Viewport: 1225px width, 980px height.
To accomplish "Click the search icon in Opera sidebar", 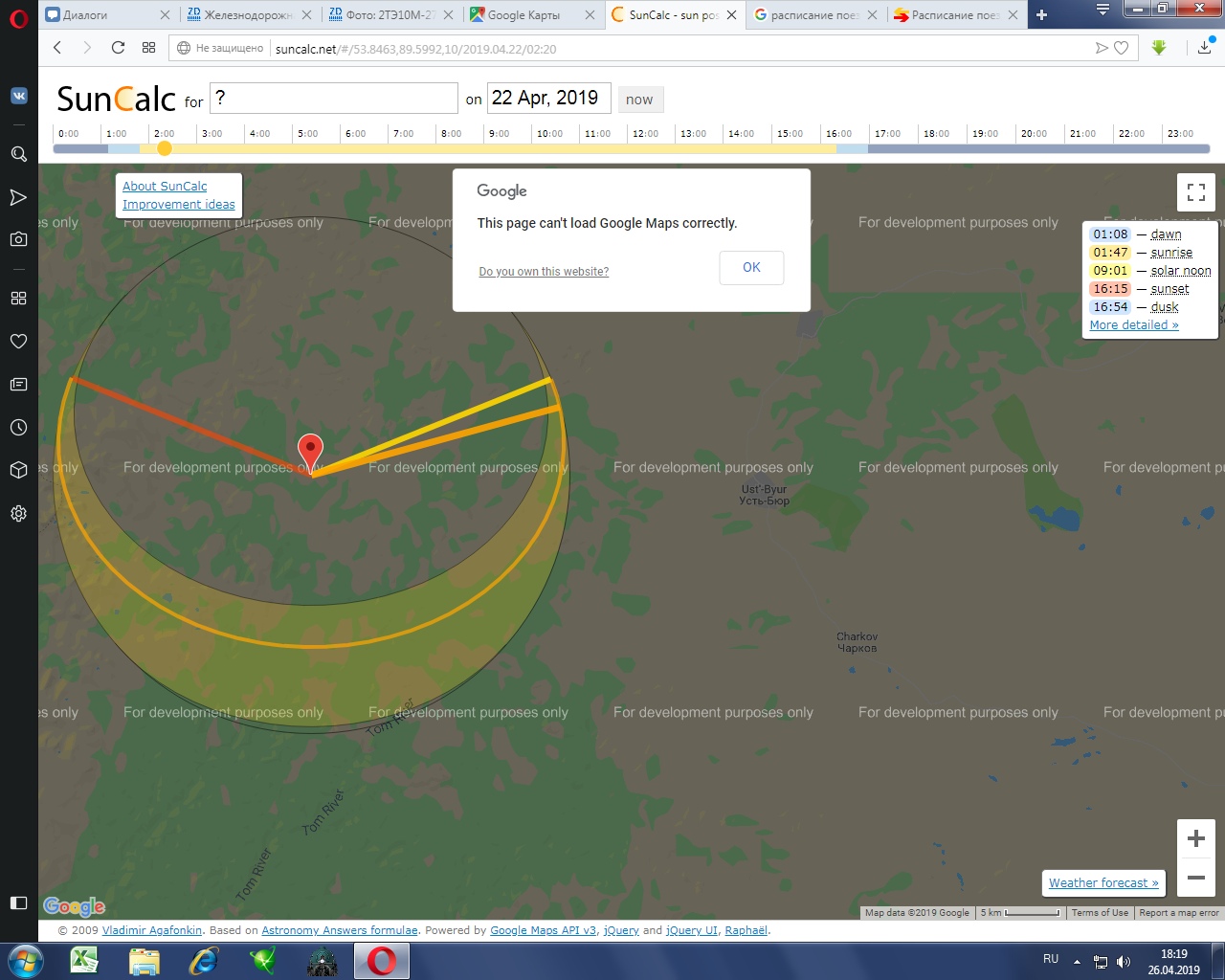I will (18, 154).
